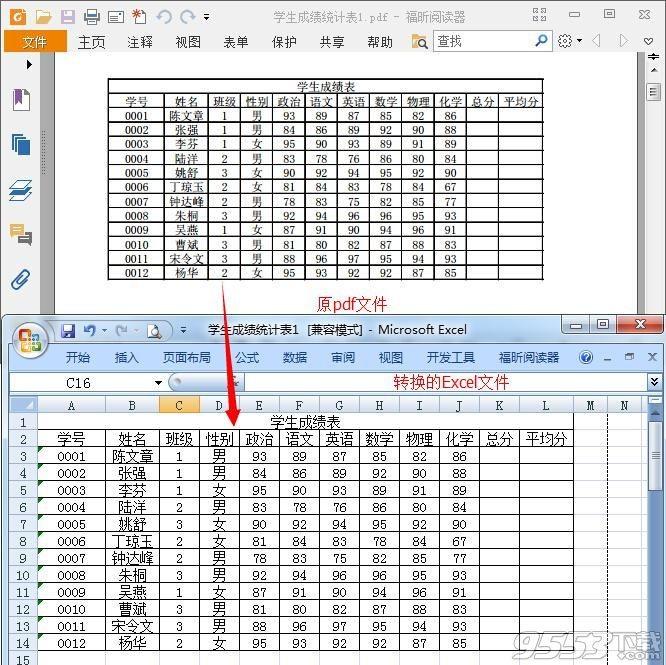The image size is (666, 665).
Task: Click the heart icon in Foxit ribbon
Action: pyautogui.click(x=648, y=41)
